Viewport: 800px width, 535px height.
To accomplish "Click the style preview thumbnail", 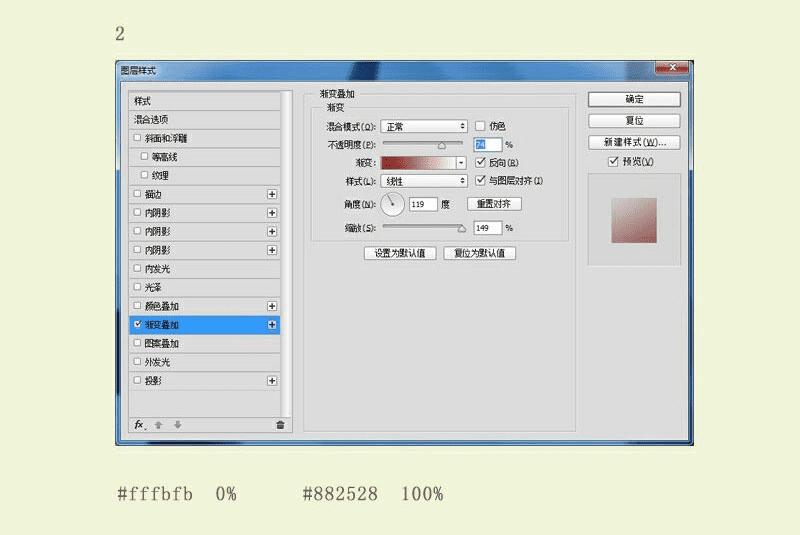I will point(634,220).
